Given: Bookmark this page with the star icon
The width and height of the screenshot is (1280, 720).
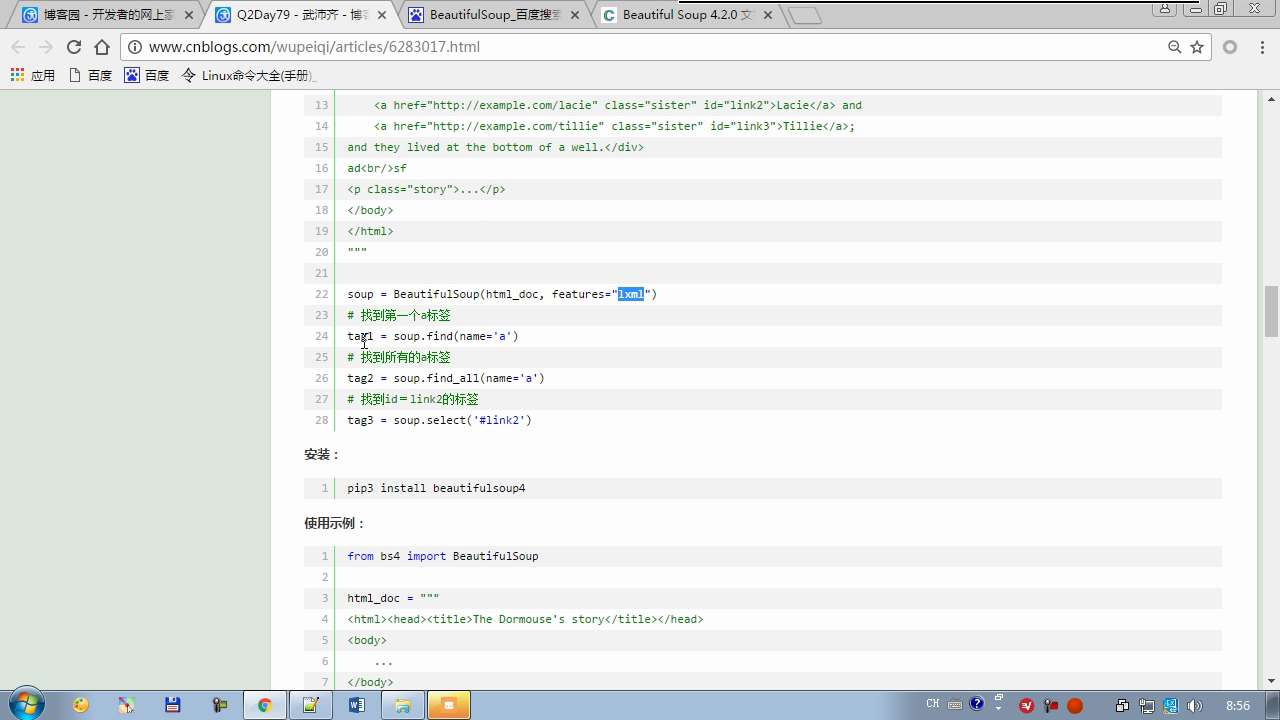Looking at the screenshot, I should [1197, 47].
